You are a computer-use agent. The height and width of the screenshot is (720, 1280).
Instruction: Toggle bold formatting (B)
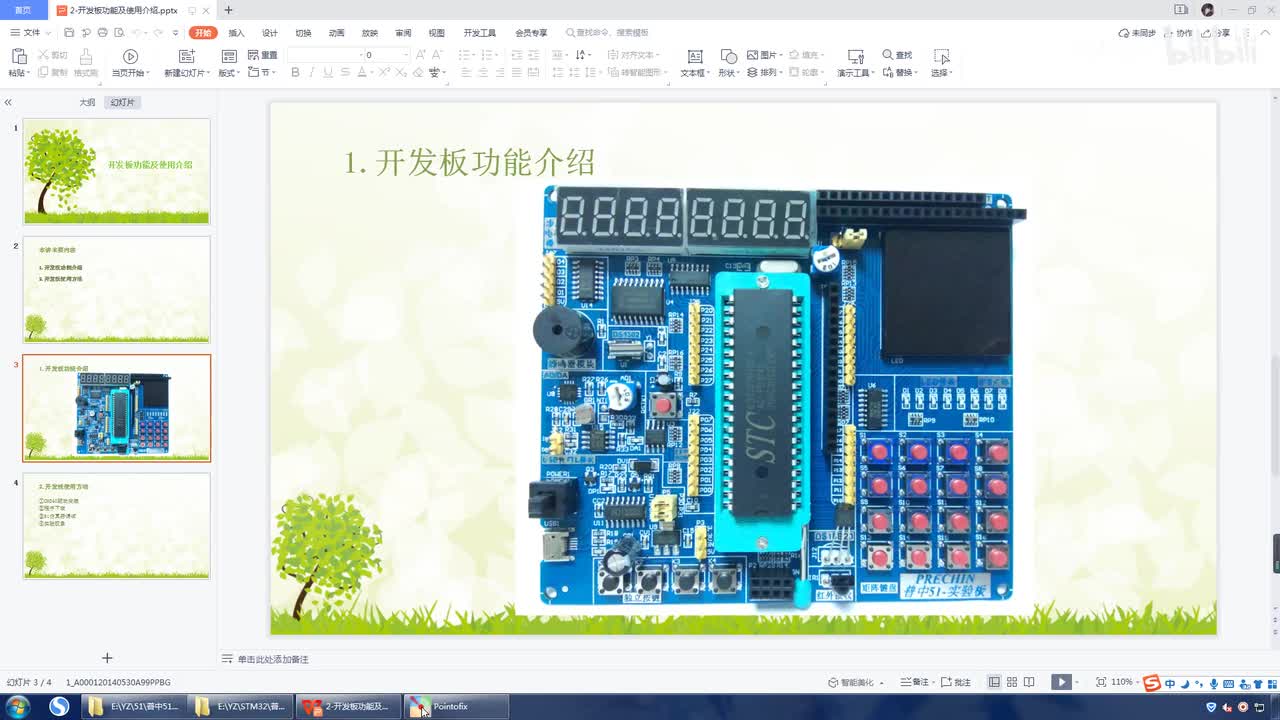pyautogui.click(x=295, y=72)
